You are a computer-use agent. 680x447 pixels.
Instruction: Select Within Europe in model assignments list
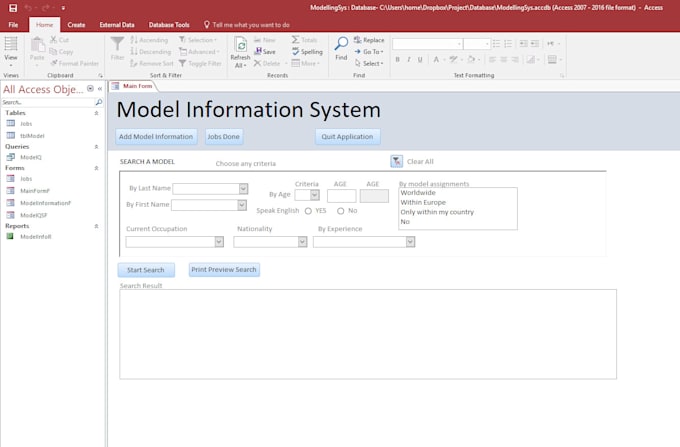coord(423,202)
